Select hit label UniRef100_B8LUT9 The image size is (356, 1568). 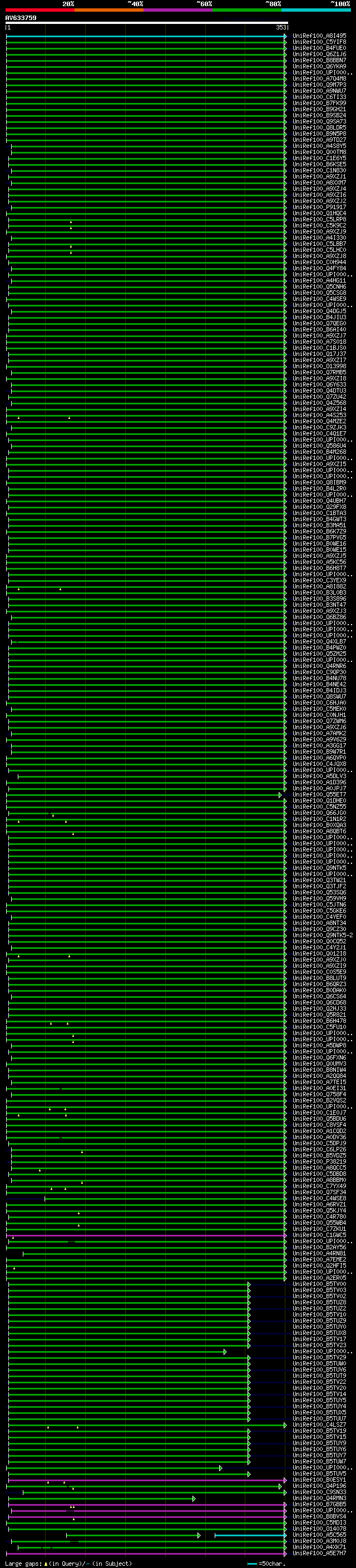pos(319,978)
